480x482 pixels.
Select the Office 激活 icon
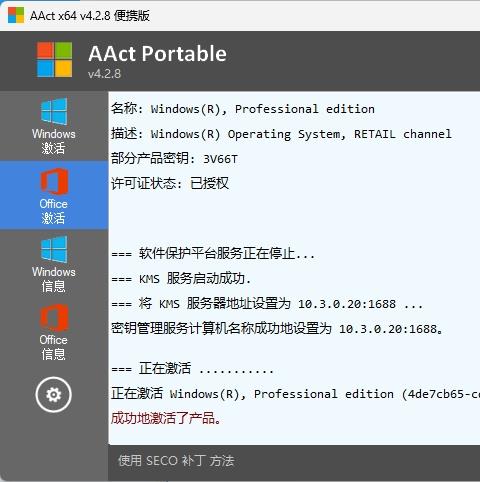click(x=54, y=196)
